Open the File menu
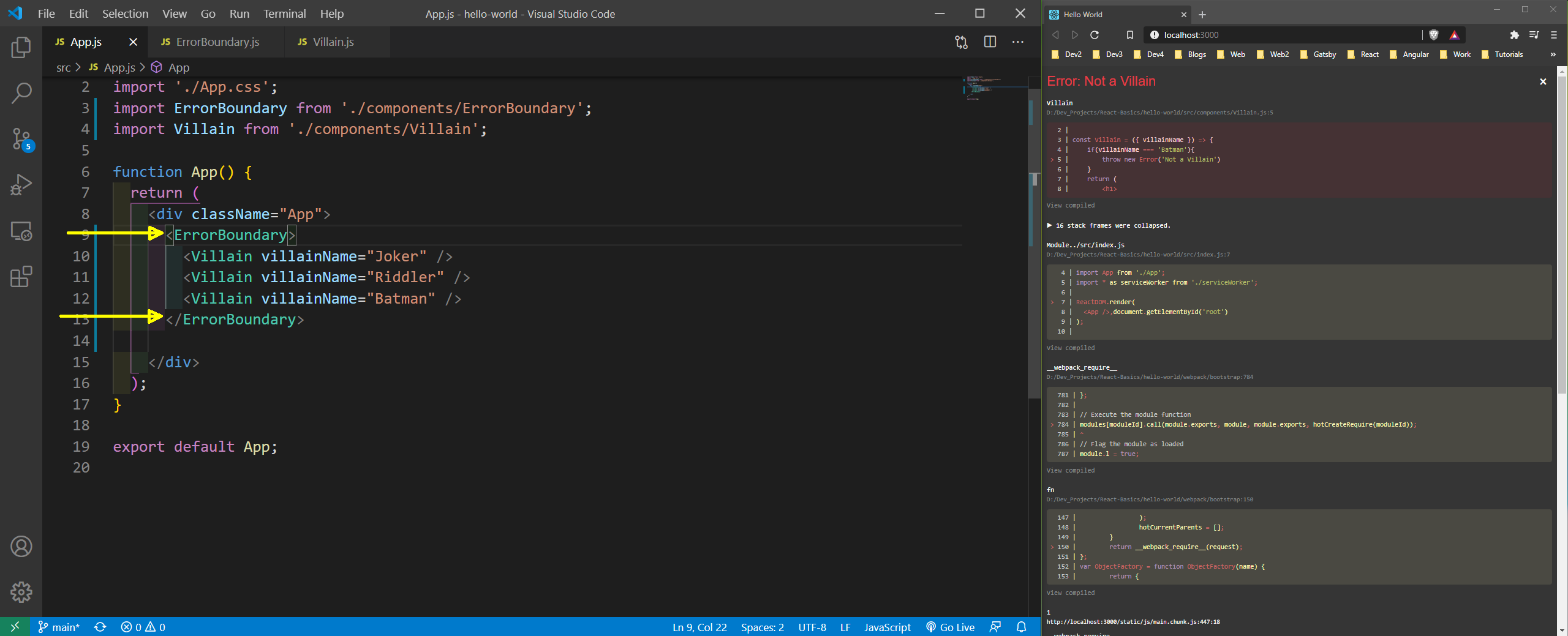This screenshot has height=636, width=1568. coord(46,13)
